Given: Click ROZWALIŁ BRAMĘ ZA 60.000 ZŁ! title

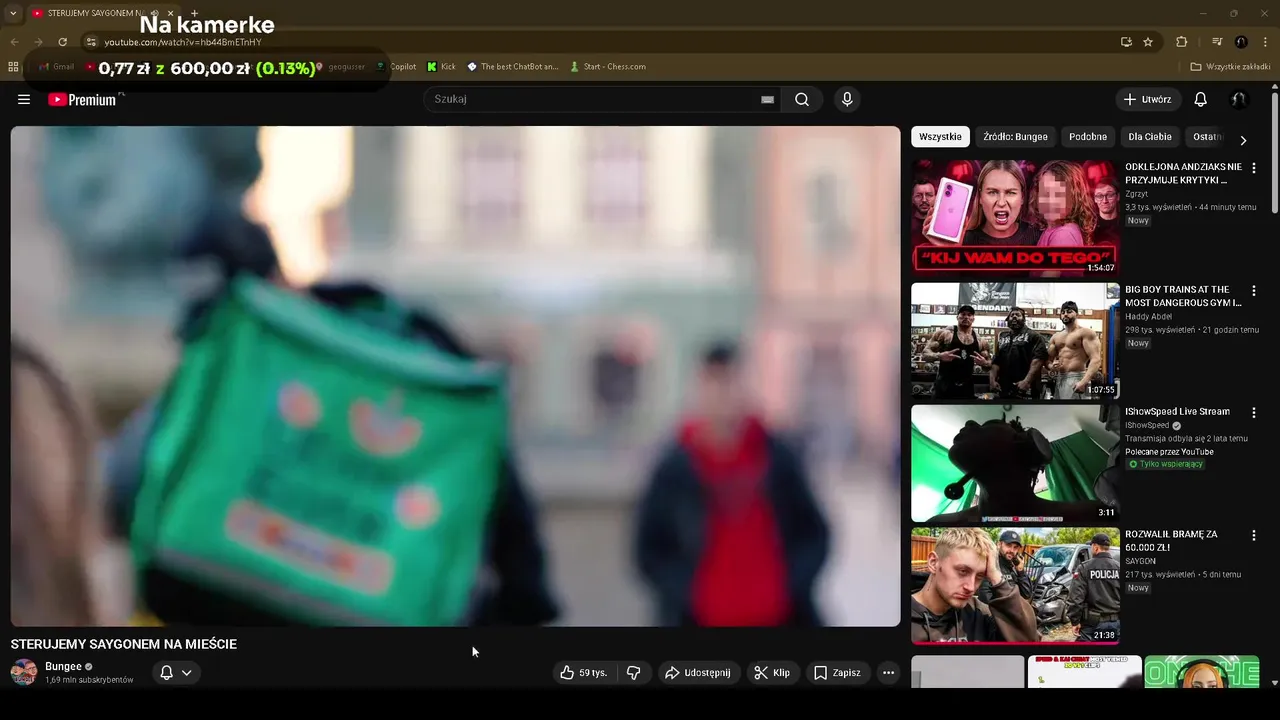Looking at the screenshot, I should (x=1171, y=541).
